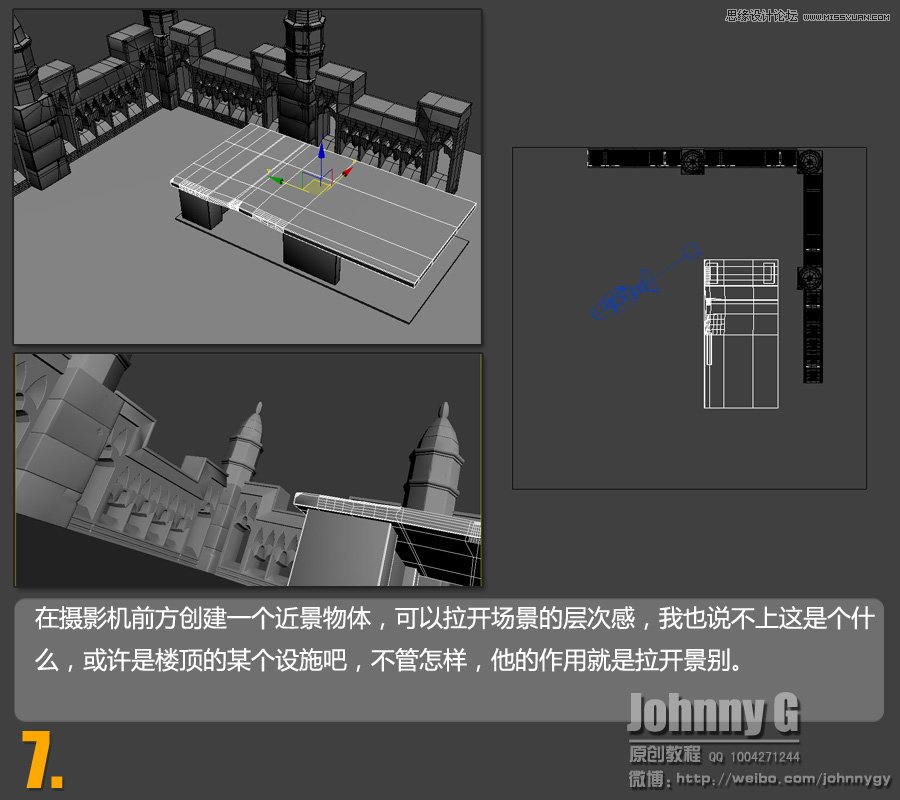Viewport: 900px width, 800px height.
Task: Select the red Y-axis arrow of the move gizmo
Action: point(347,172)
